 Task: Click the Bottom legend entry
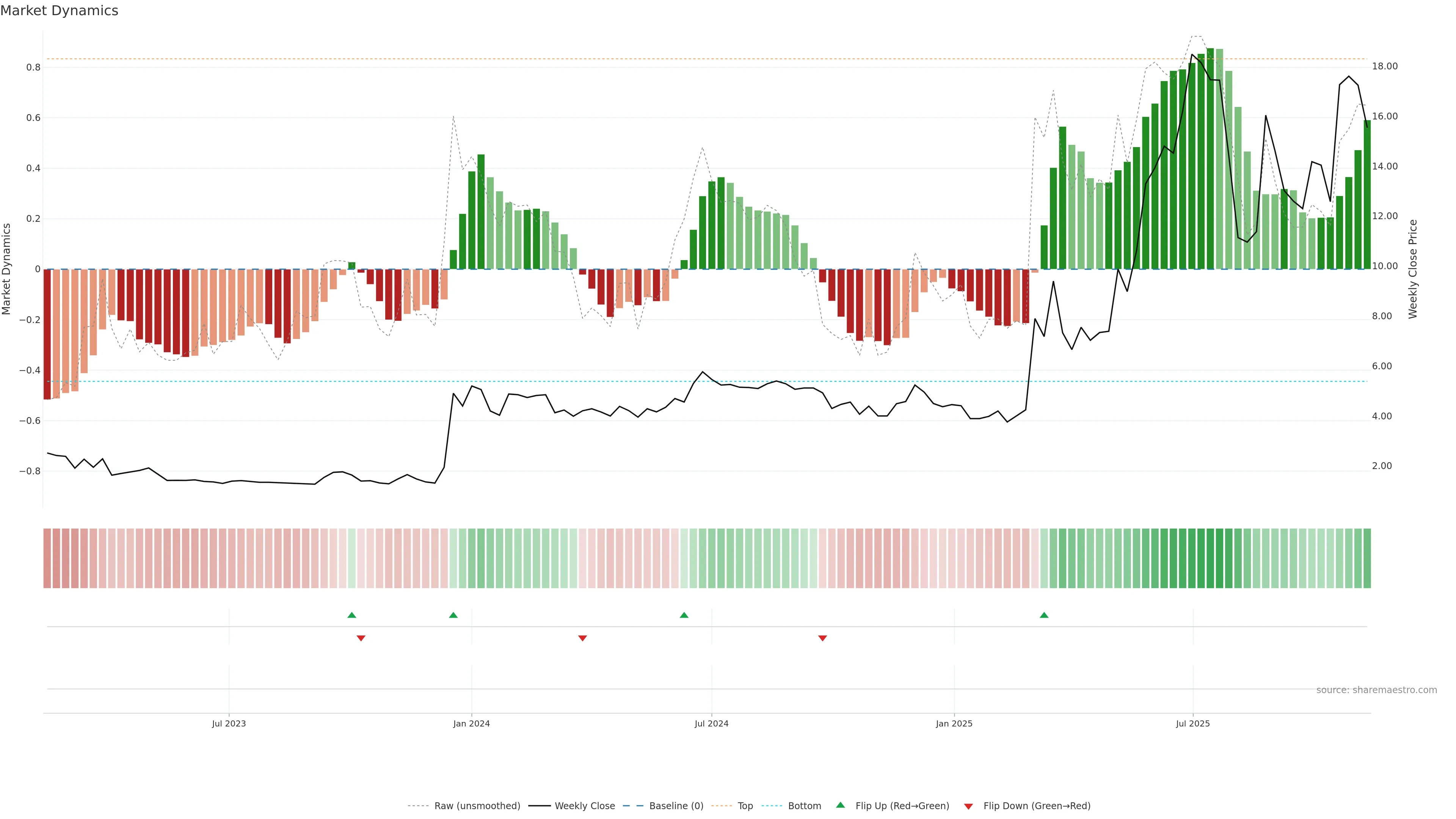[x=804, y=806]
